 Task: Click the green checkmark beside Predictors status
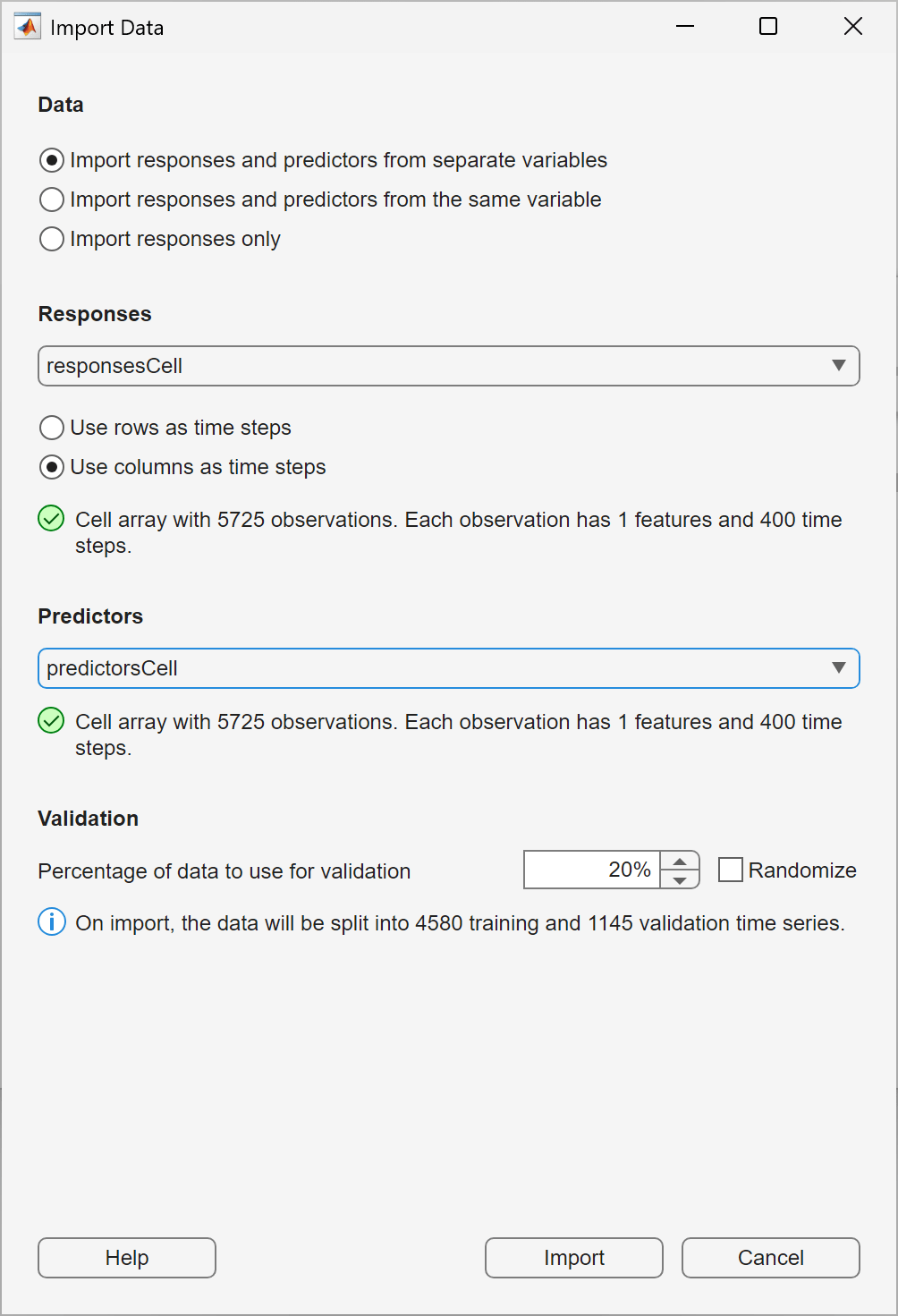coord(51,721)
